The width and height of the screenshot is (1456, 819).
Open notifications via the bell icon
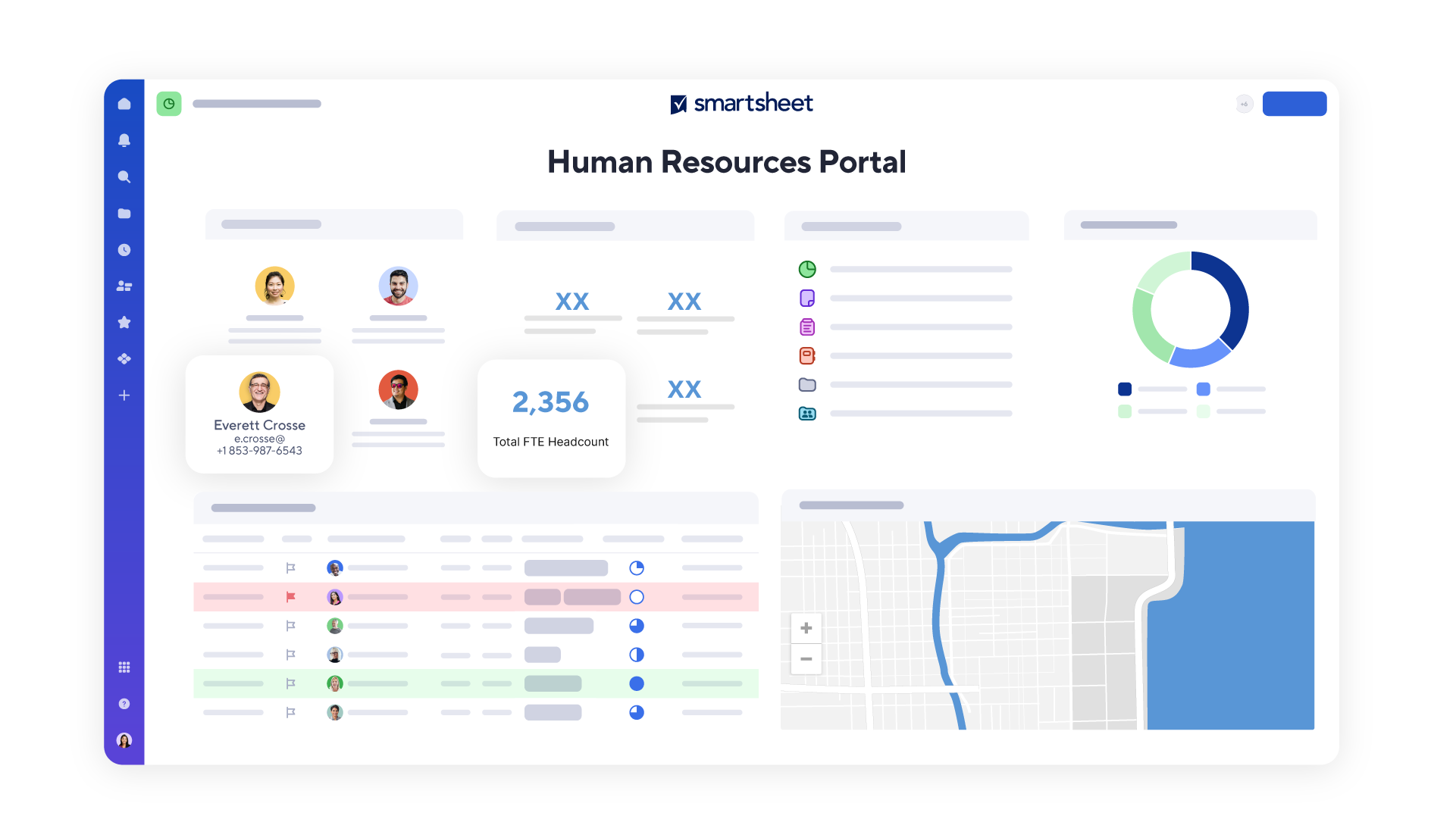pyautogui.click(x=124, y=140)
